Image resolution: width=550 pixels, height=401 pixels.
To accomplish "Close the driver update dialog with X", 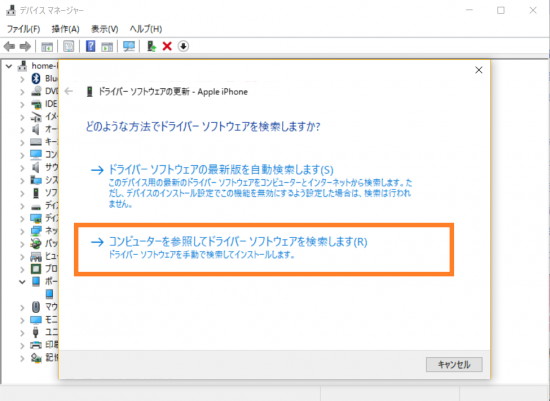I will click(x=479, y=70).
